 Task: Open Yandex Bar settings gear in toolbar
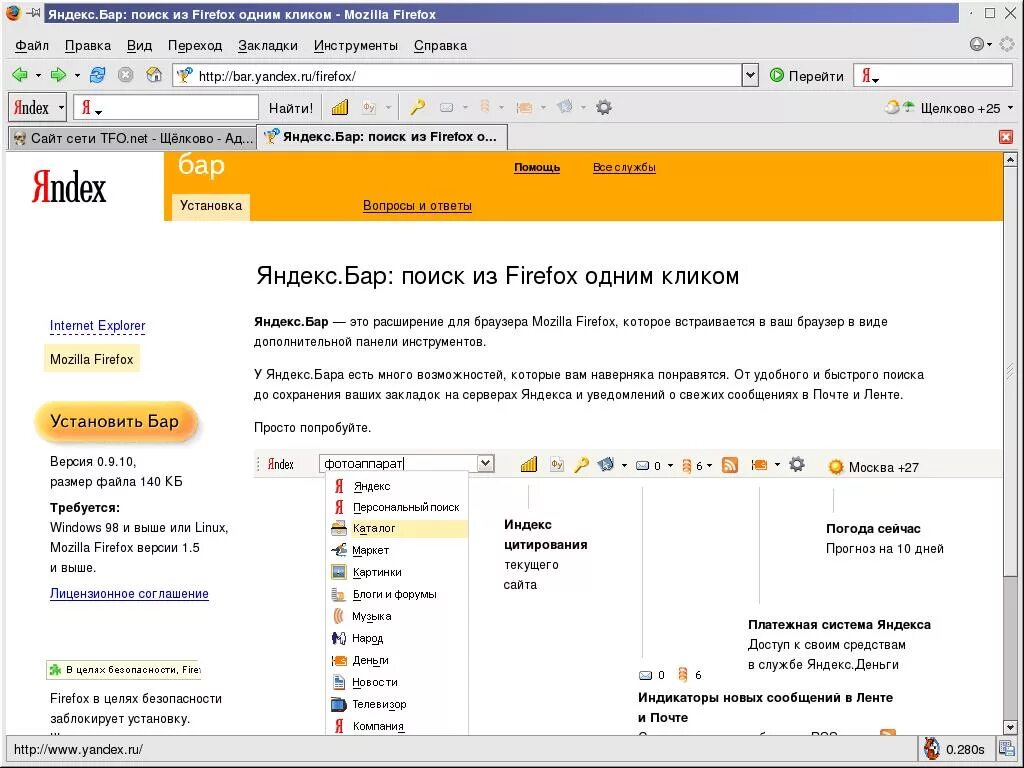point(604,107)
